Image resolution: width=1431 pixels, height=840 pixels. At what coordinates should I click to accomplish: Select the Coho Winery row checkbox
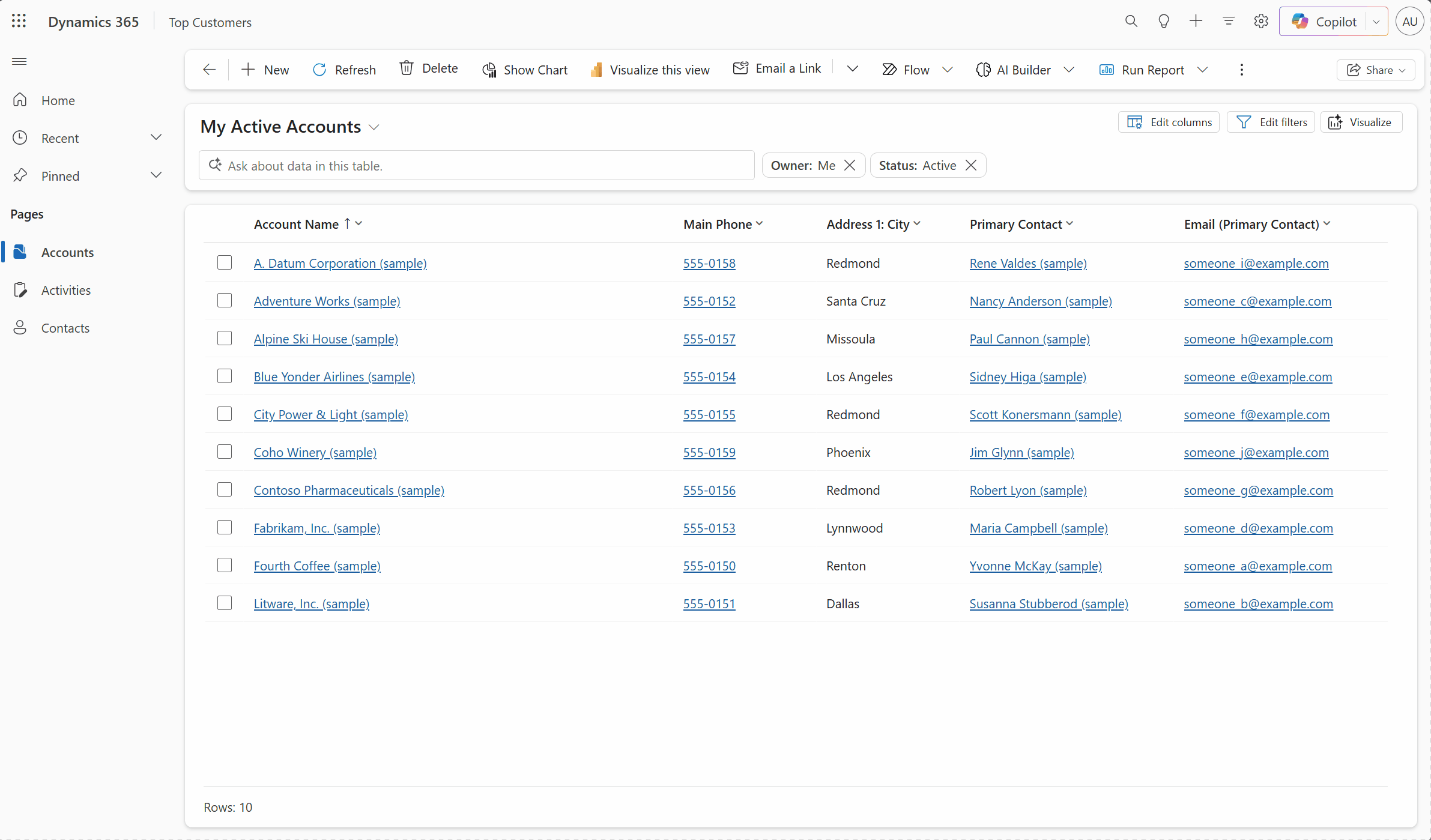tap(225, 452)
